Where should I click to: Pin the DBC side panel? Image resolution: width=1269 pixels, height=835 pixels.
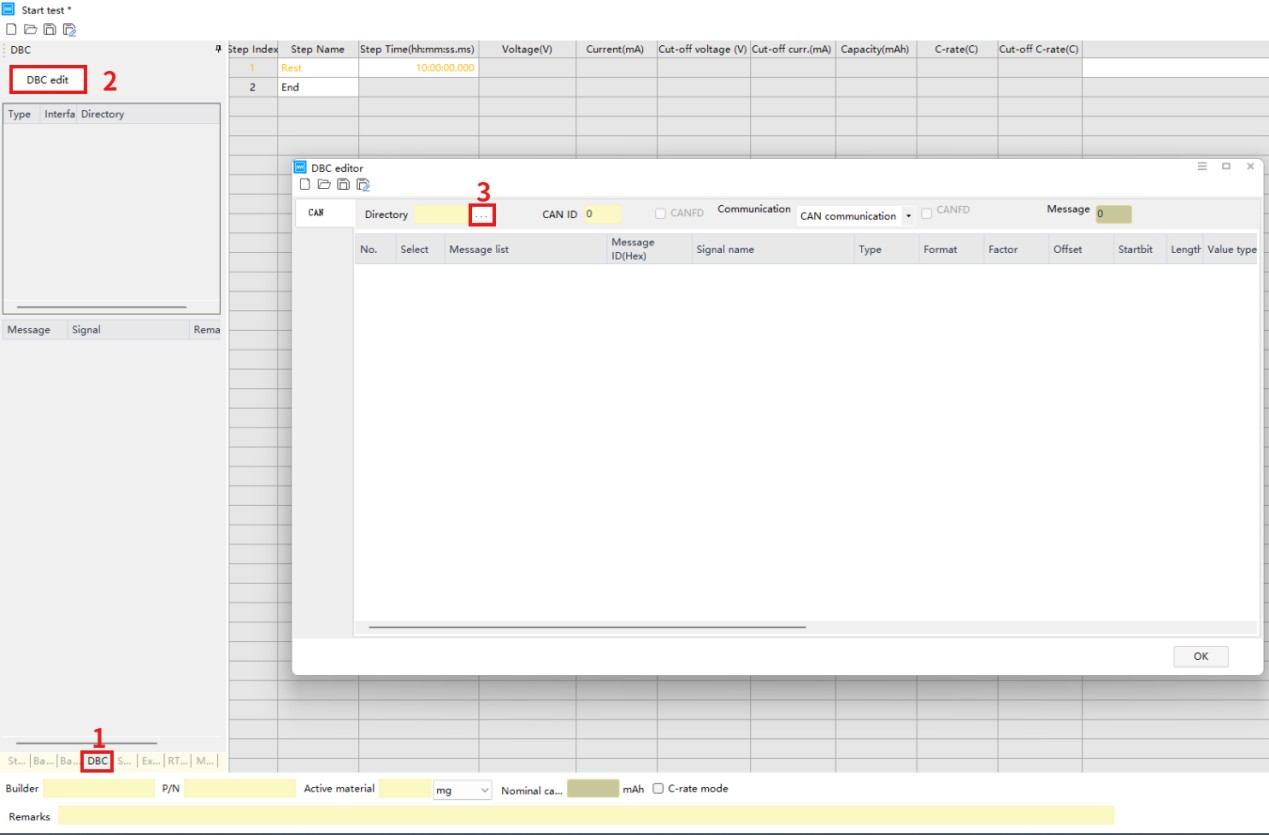tap(219, 49)
